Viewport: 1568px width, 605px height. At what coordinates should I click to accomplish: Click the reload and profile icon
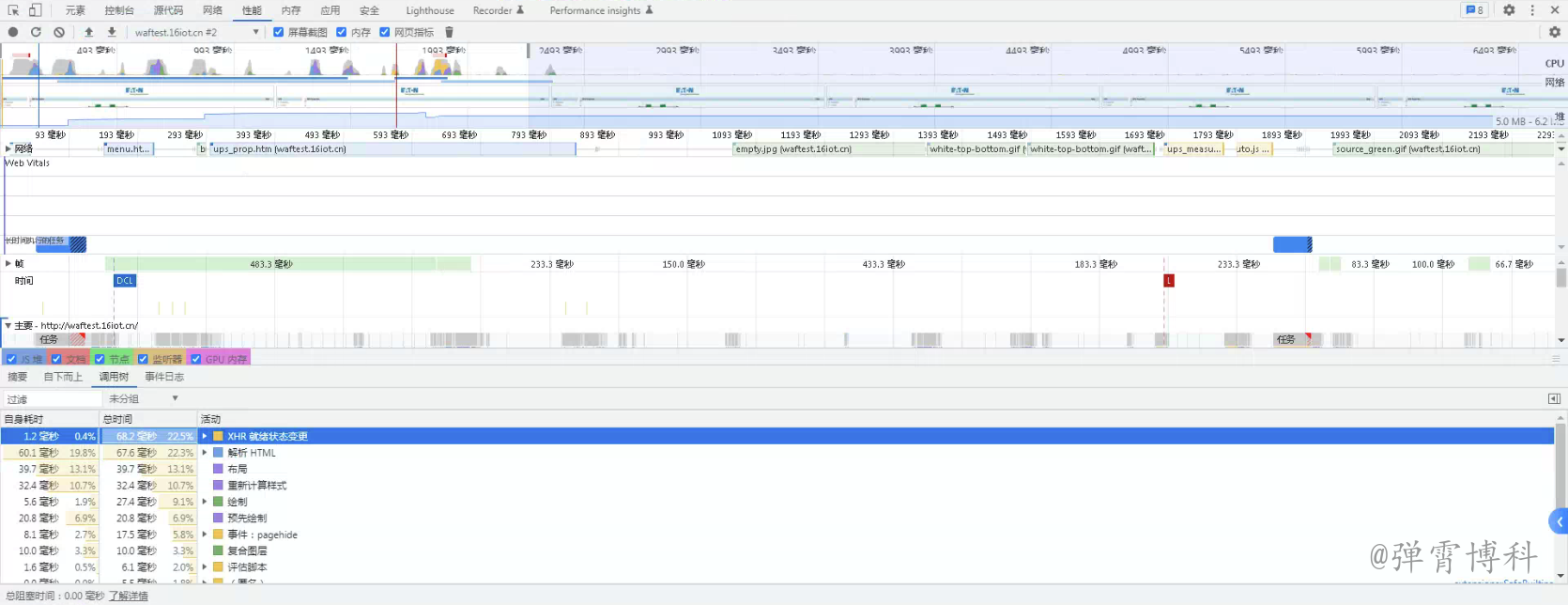click(x=36, y=32)
